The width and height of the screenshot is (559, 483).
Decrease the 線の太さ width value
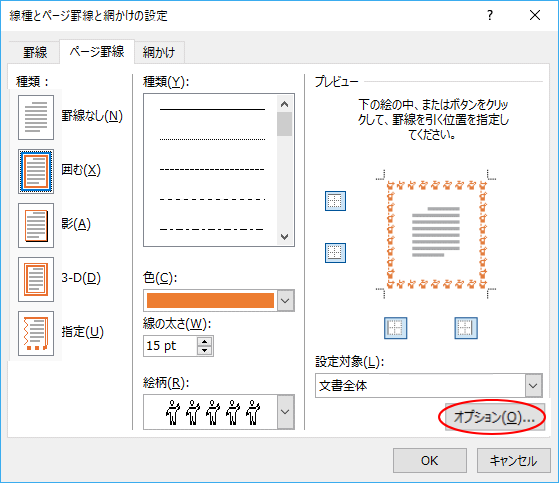(x=205, y=350)
